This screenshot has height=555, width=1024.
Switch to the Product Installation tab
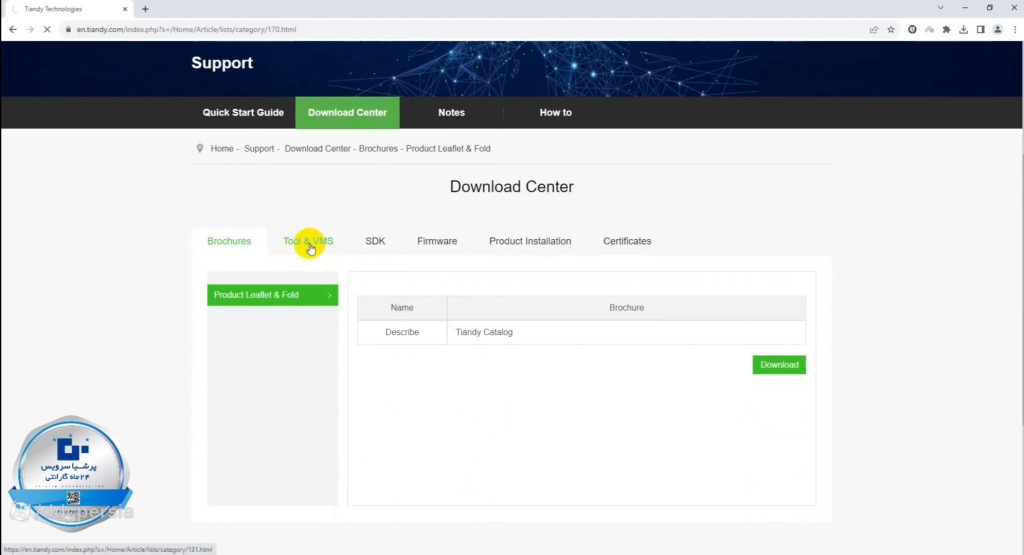(530, 241)
